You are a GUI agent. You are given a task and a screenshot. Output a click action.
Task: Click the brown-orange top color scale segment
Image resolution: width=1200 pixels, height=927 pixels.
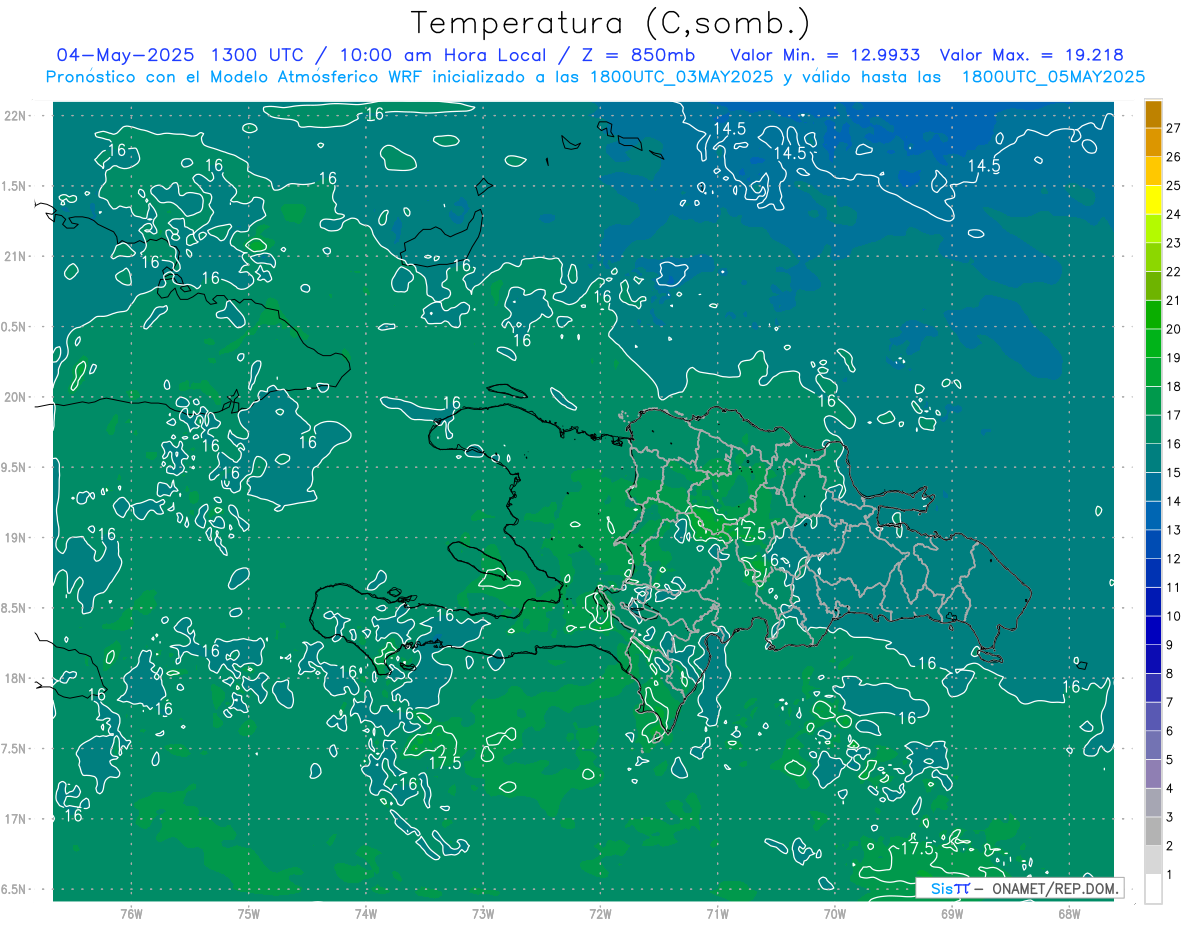(1153, 114)
